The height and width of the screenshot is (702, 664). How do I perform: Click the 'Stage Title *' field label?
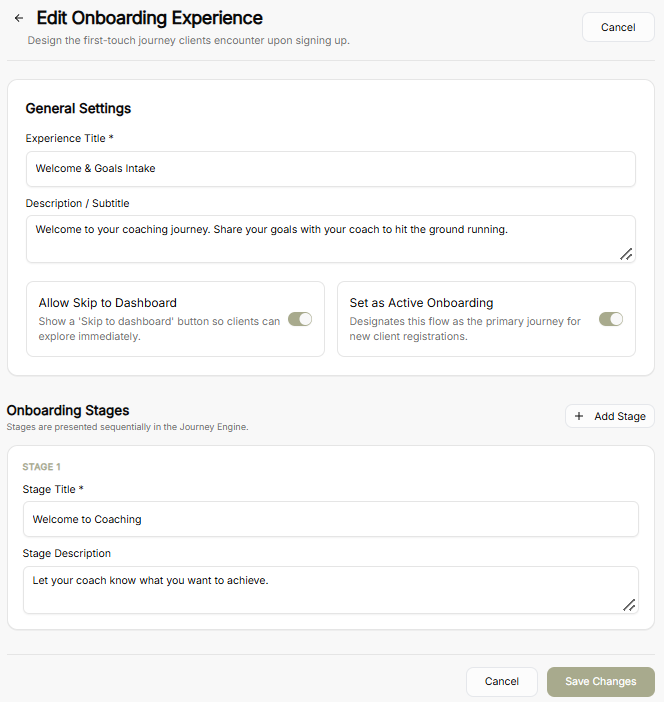(53, 489)
